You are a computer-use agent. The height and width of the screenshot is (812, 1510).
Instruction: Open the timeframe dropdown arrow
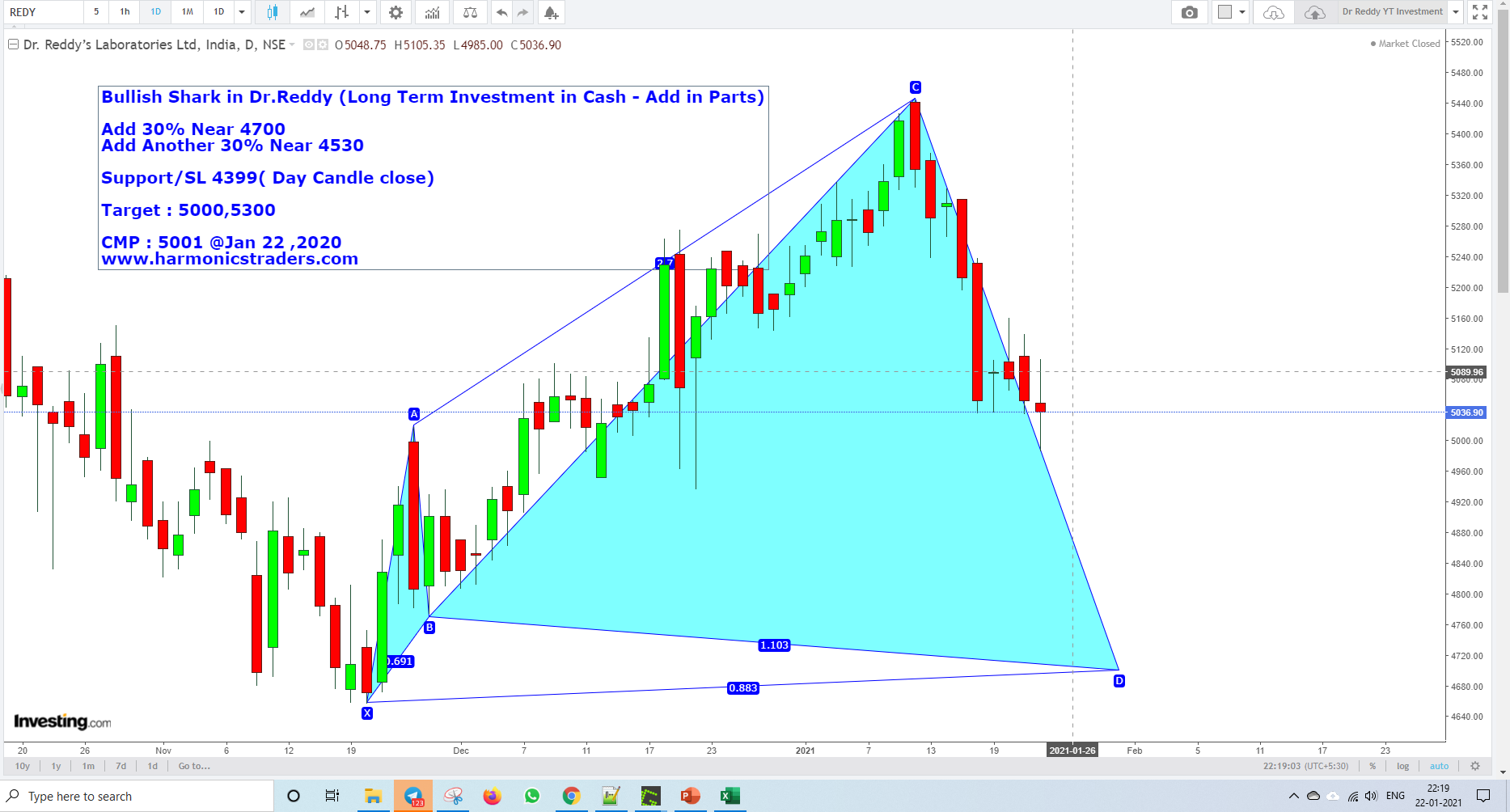pos(240,12)
